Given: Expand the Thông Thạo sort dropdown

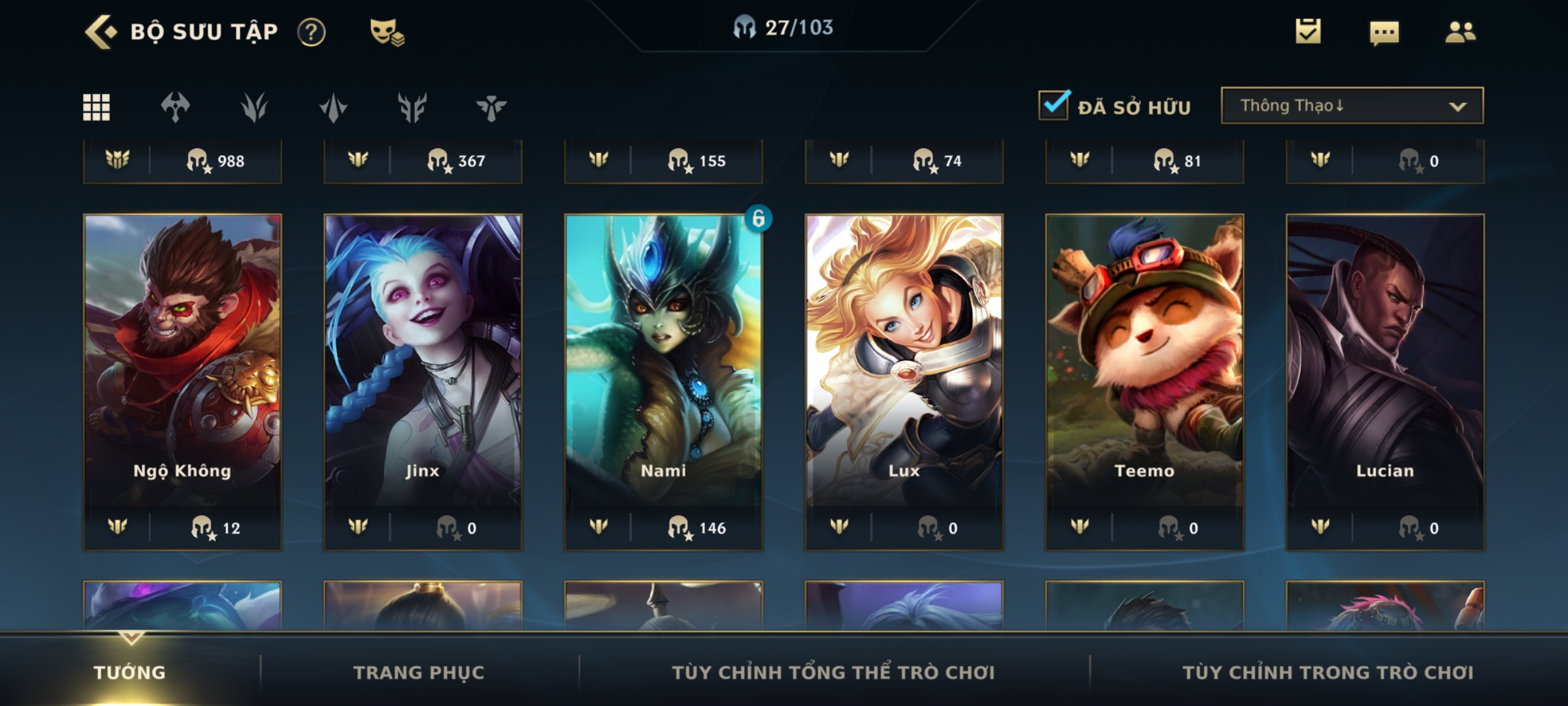Looking at the screenshot, I should point(1352,105).
